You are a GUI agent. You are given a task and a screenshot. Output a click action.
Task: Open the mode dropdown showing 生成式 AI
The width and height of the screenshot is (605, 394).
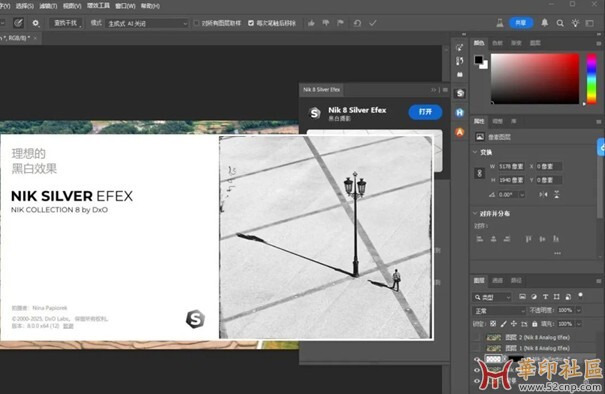147,24
